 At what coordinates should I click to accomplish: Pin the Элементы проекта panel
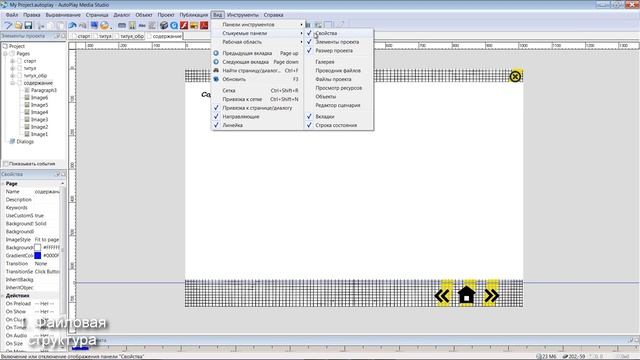58,36
